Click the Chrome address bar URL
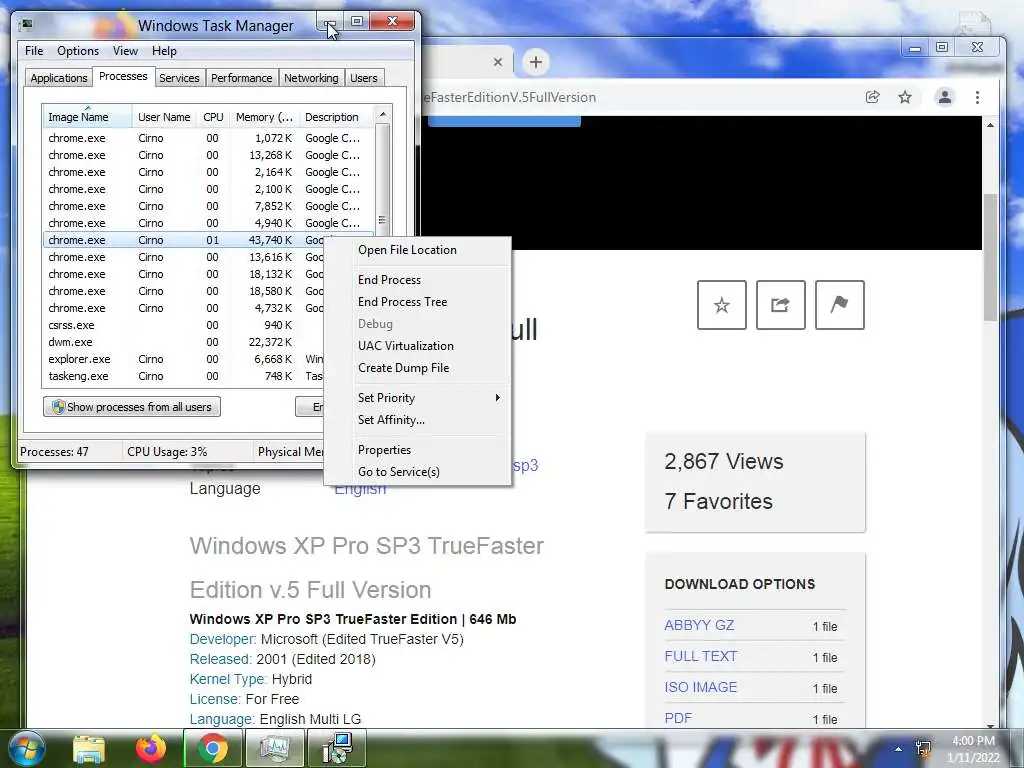 (x=509, y=97)
